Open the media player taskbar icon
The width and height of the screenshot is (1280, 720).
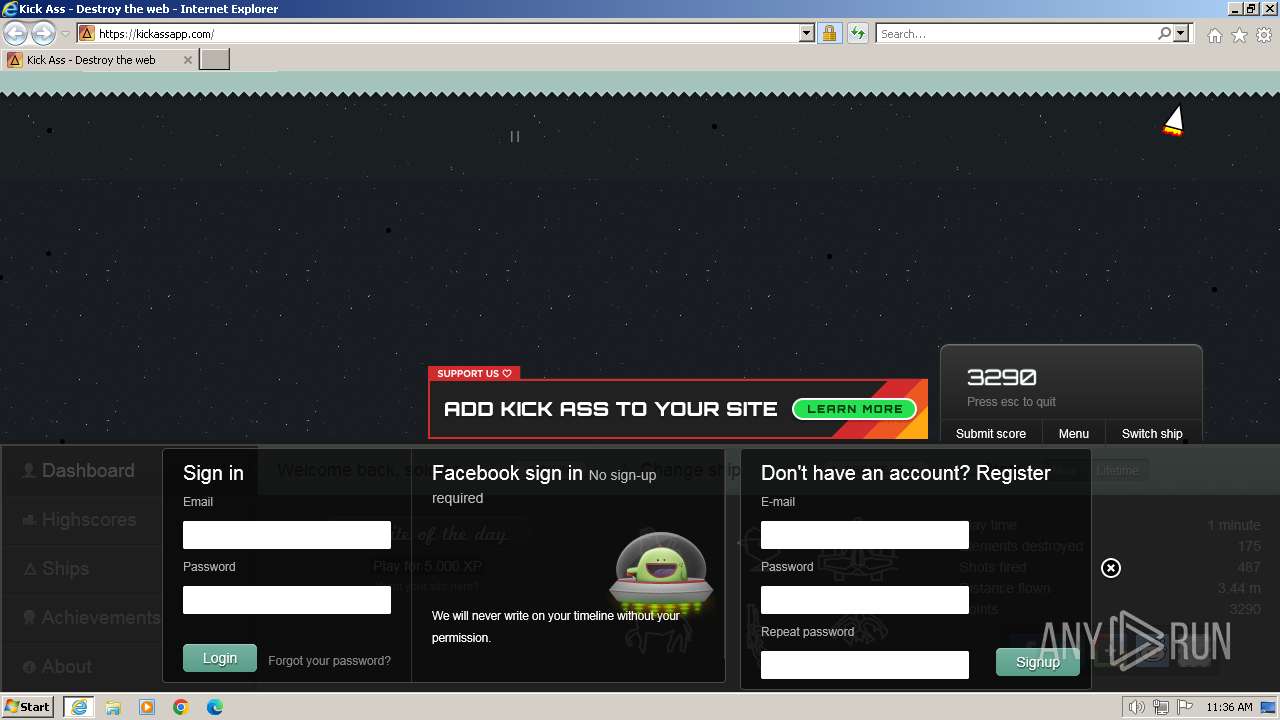coord(147,707)
